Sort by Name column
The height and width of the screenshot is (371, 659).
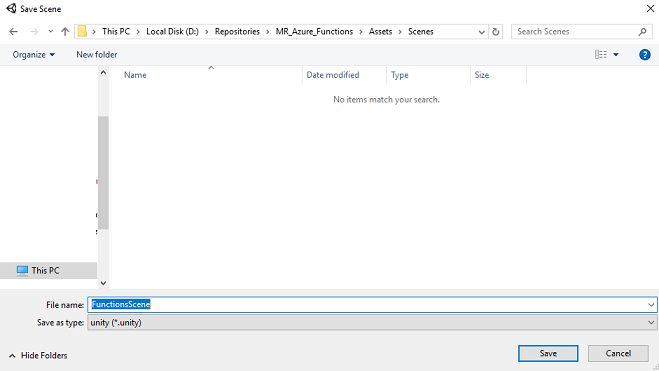coord(135,75)
